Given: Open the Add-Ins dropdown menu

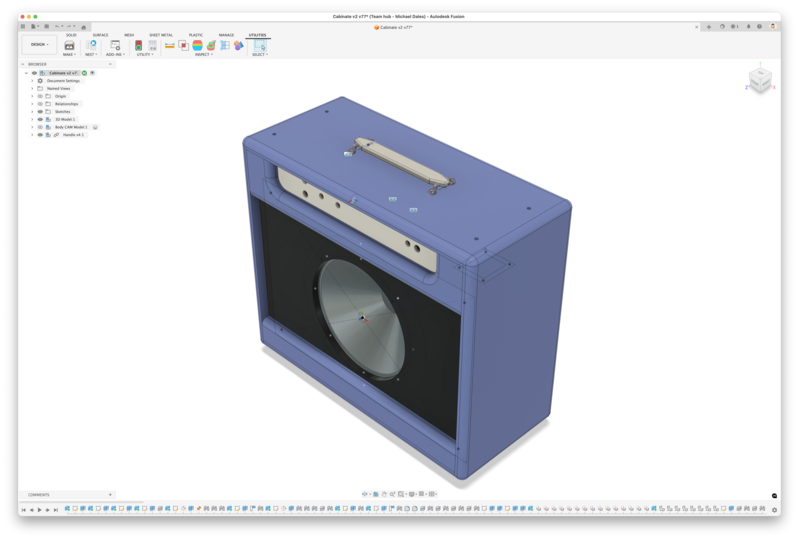Looking at the screenshot, I should [x=115, y=55].
